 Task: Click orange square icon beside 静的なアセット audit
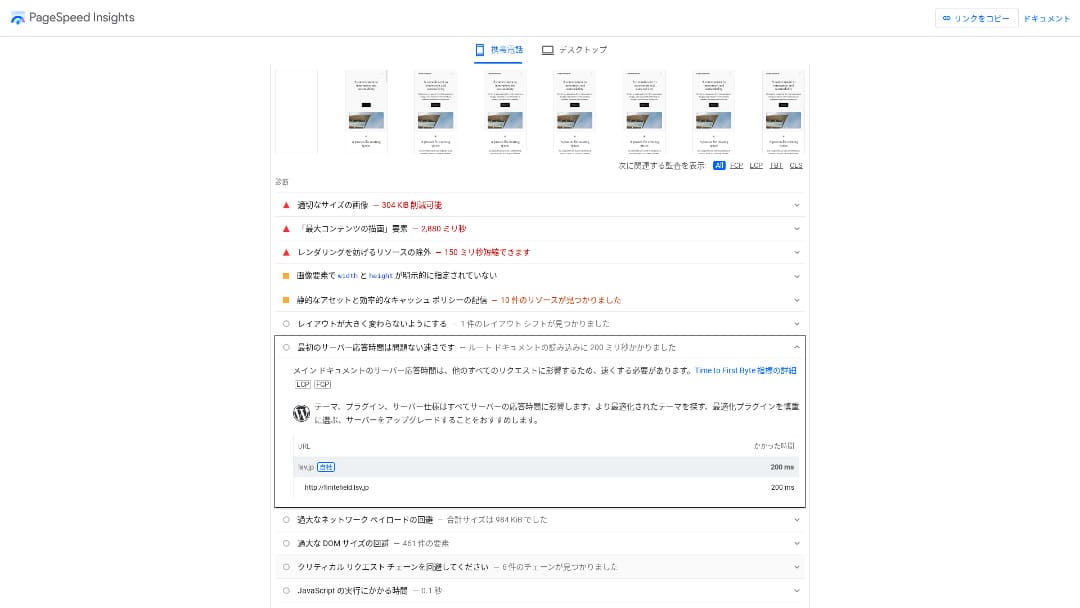pyautogui.click(x=286, y=300)
